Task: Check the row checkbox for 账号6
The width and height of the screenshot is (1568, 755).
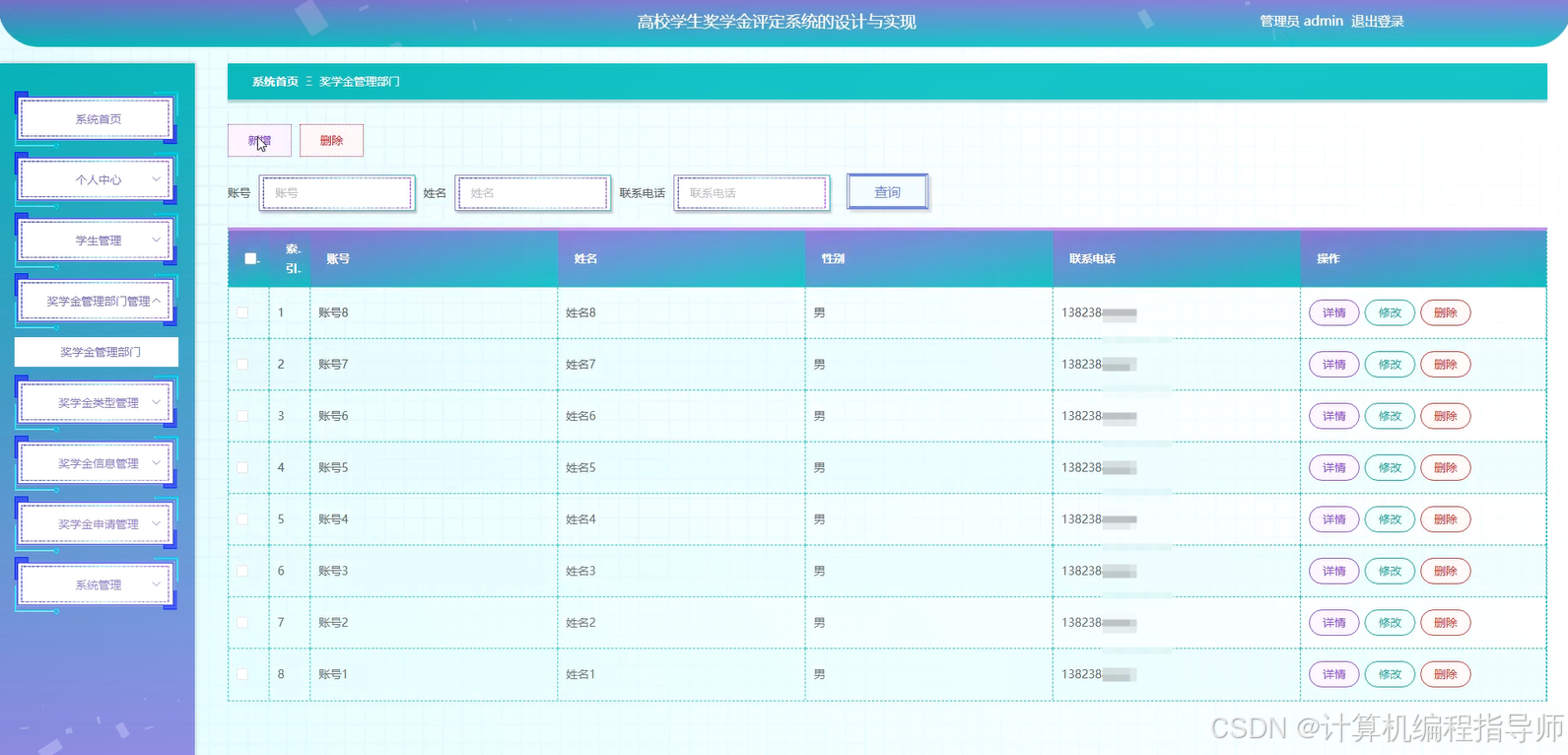Action: coord(242,416)
